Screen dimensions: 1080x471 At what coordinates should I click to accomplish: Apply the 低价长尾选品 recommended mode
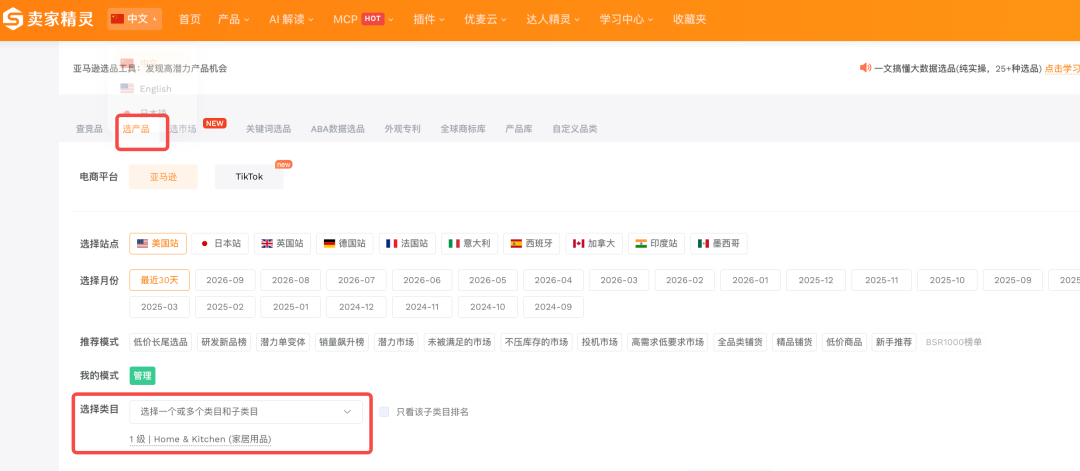click(x=160, y=342)
